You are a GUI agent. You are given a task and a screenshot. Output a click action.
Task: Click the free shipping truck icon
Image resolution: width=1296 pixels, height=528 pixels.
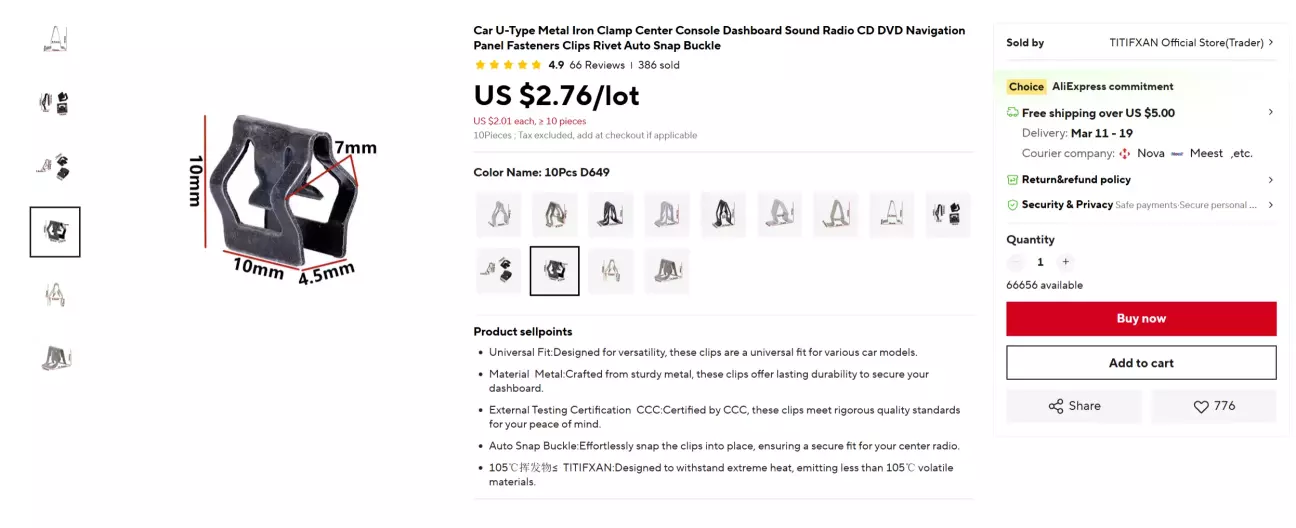click(x=1013, y=113)
